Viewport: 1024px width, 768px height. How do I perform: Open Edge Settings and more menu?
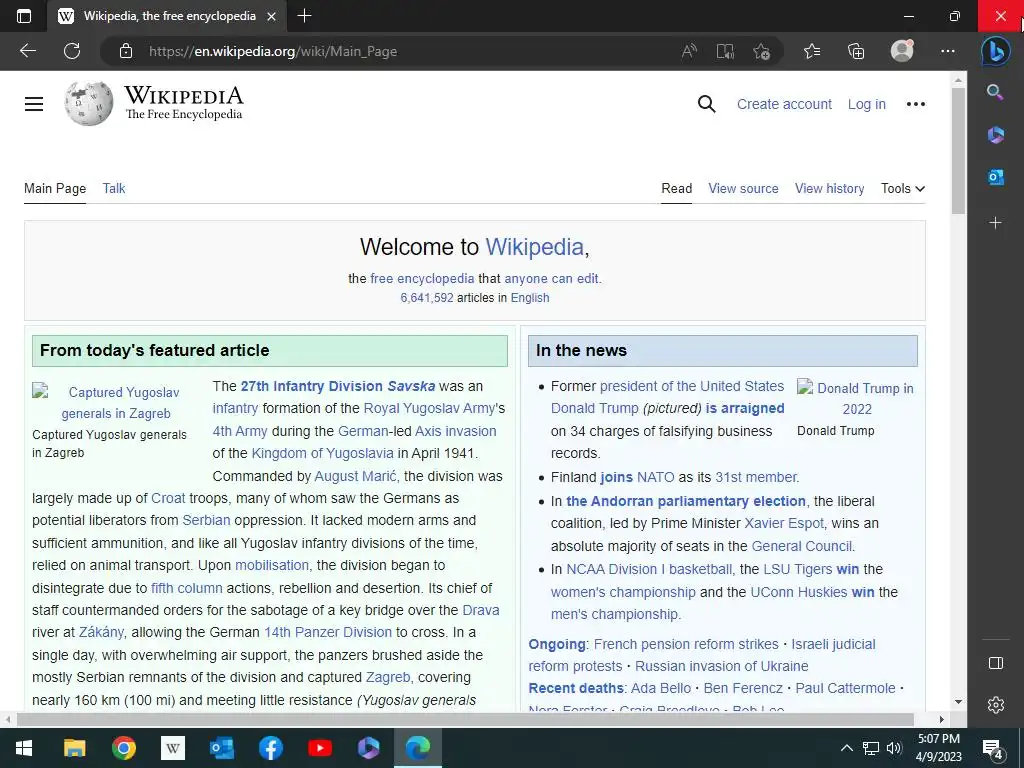948,51
